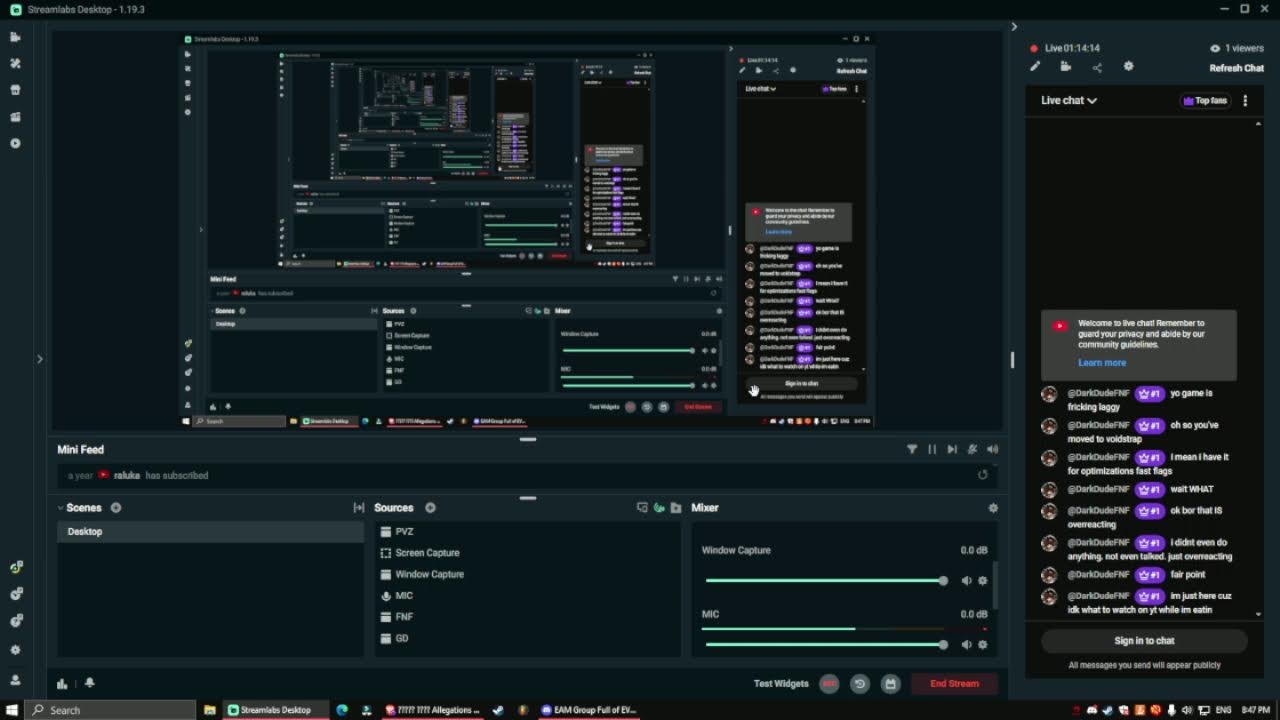Click the save replay button
The width and height of the screenshot is (1280, 720).
(x=890, y=684)
